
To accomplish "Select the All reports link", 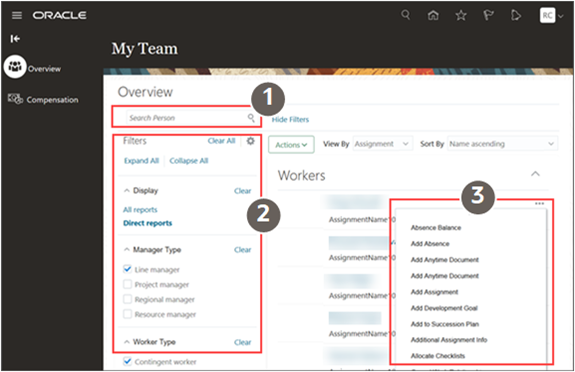I will coord(140,210).
